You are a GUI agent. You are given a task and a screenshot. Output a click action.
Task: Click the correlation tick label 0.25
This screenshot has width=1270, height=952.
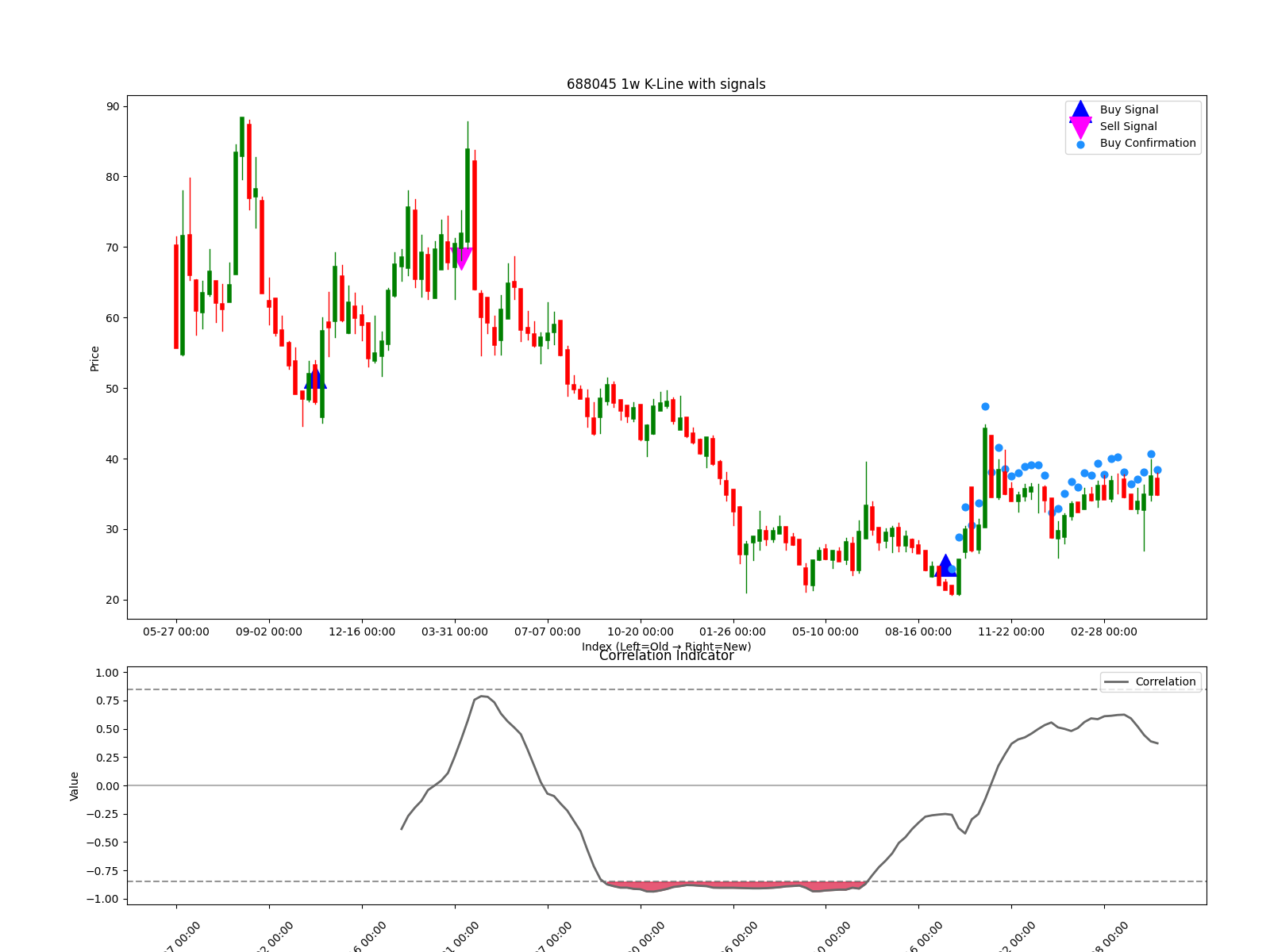coord(106,758)
